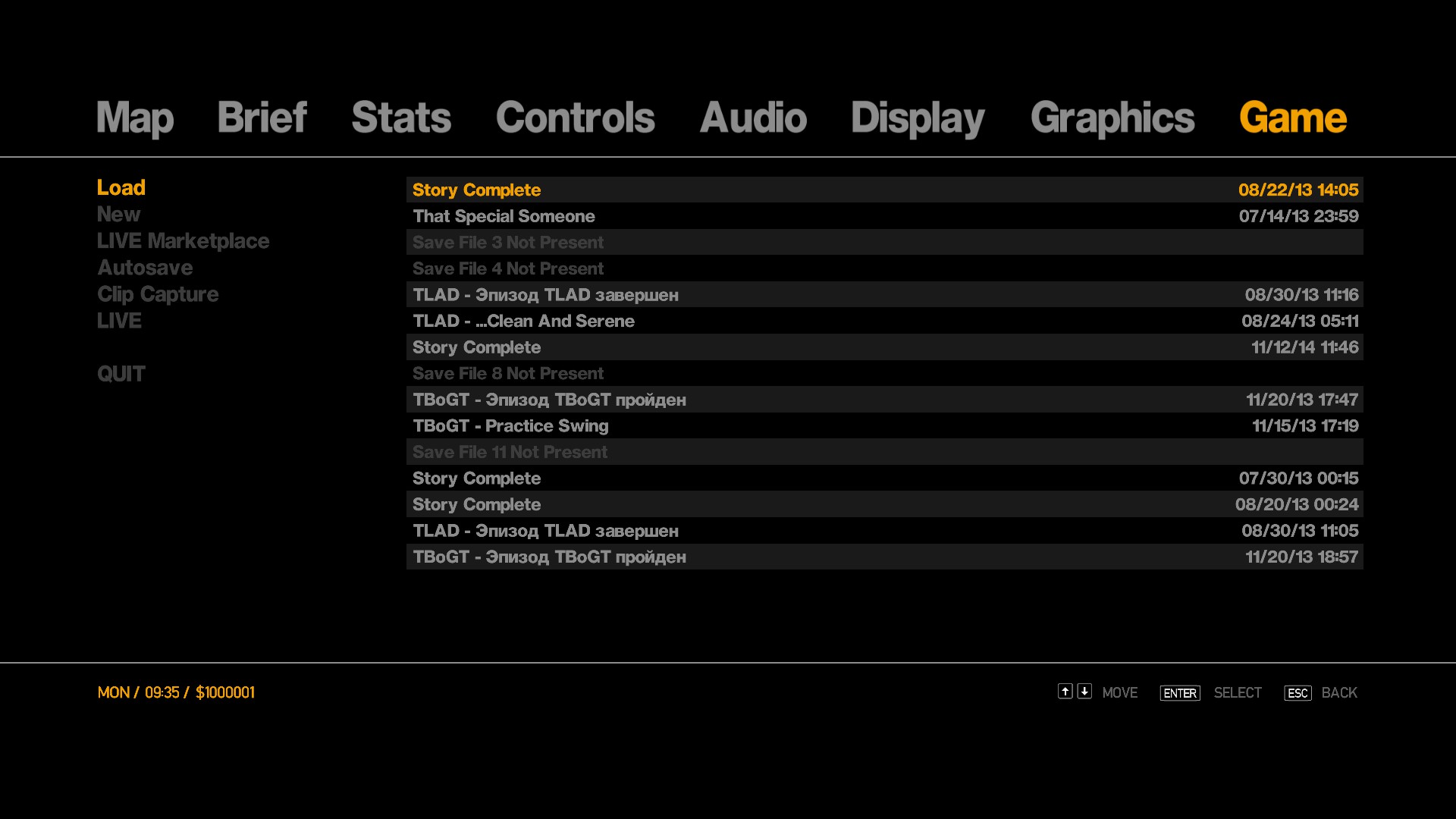Open the Map tab
This screenshot has width=1456, height=819.
click(x=135, y=118)
